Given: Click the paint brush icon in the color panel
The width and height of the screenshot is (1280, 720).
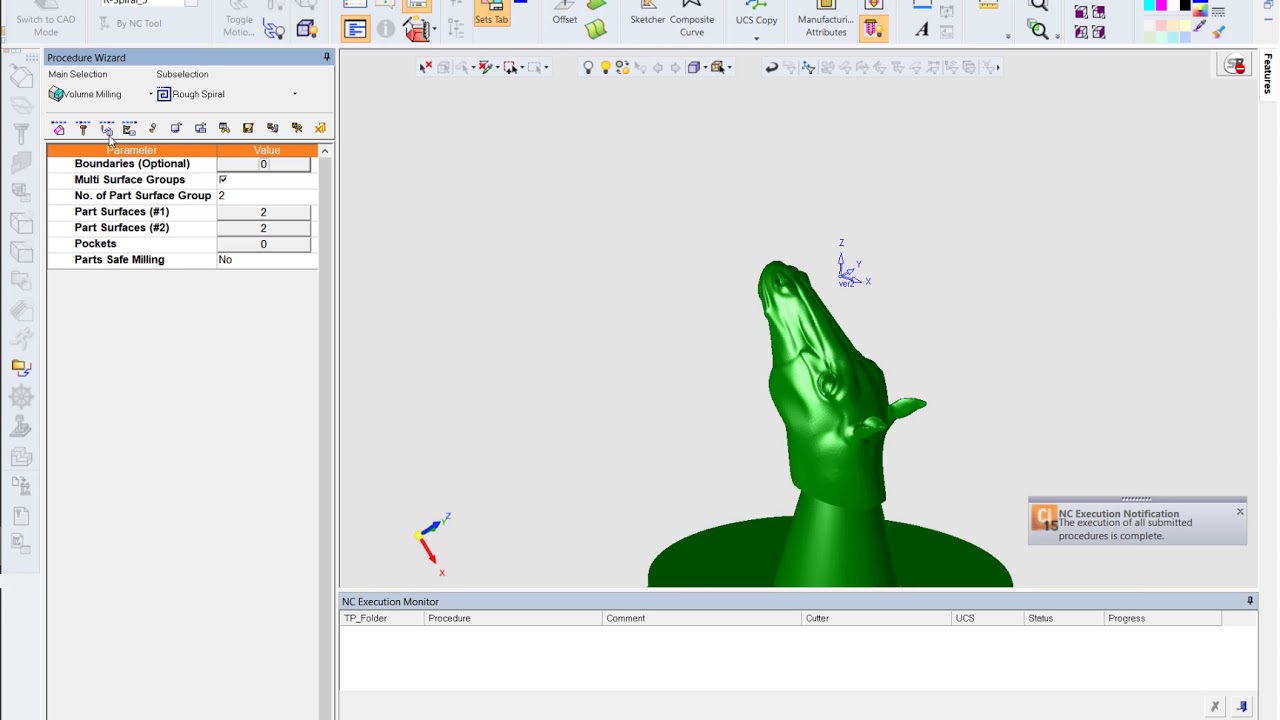Looking at the screenshot, I should tap(1218, 31).
